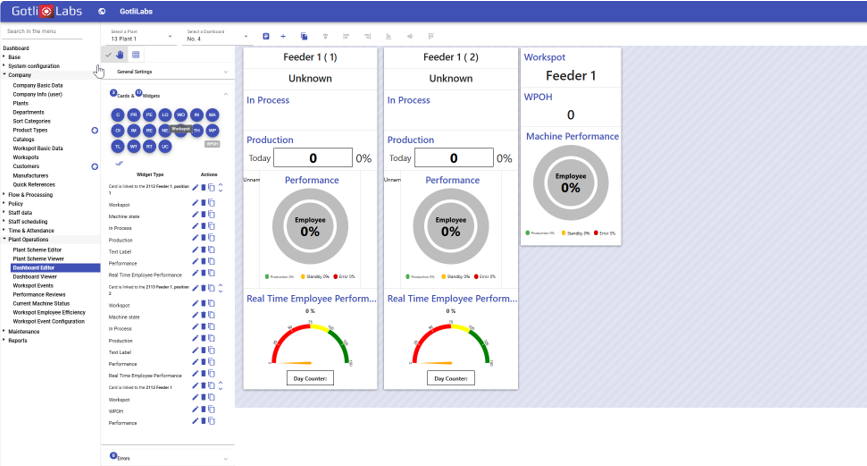Click the Day Counter button in first card

(x=310, y=378)
